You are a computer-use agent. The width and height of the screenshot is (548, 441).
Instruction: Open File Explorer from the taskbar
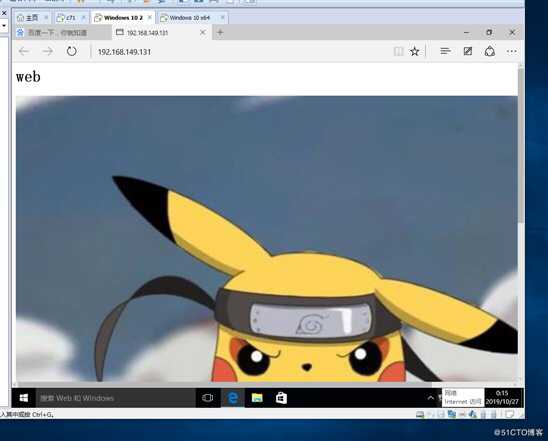coord(257,398)
